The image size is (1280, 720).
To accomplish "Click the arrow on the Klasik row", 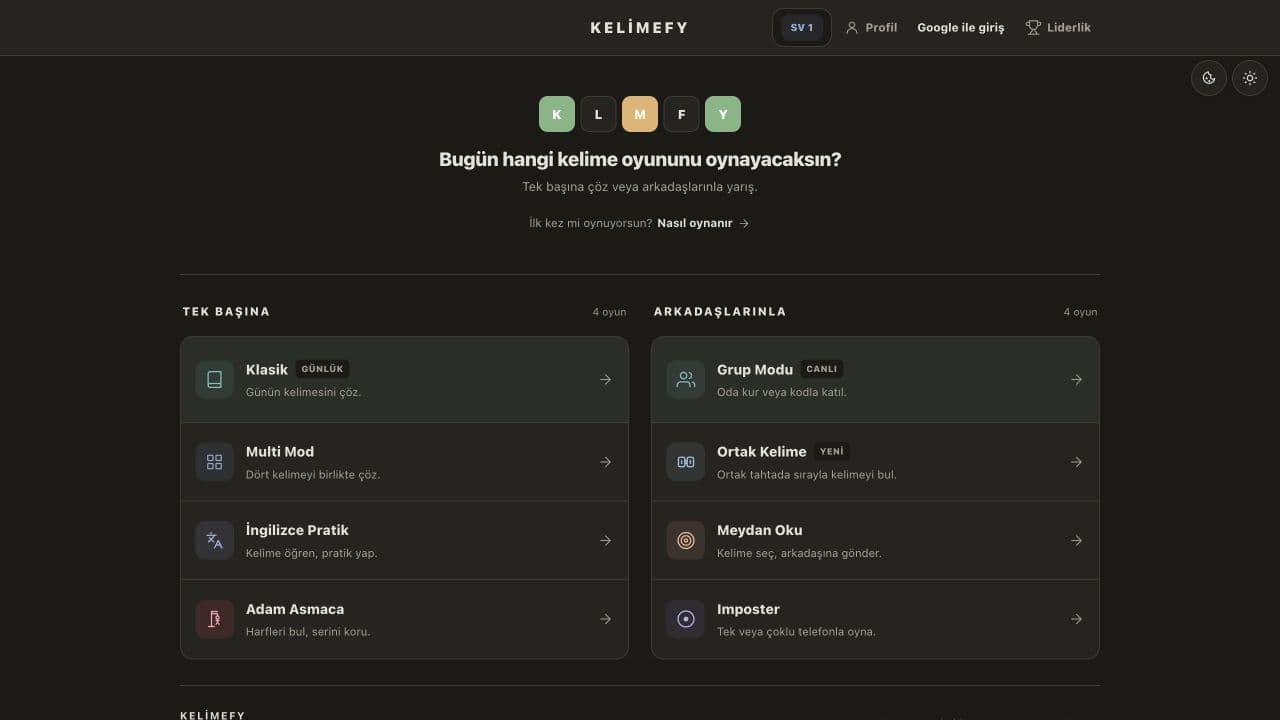I will click(605, 380).
